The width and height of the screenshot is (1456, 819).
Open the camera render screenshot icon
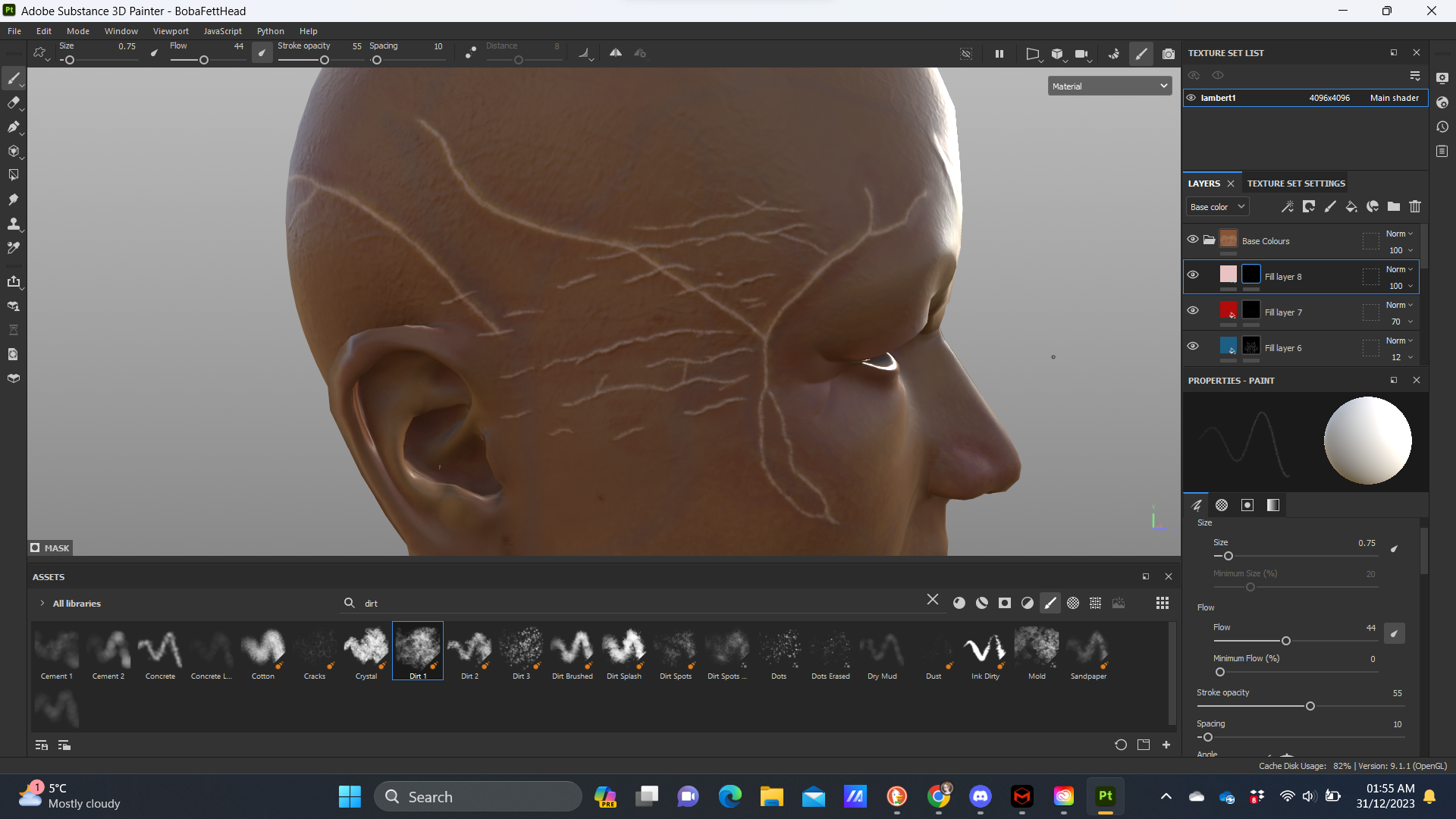(x=1169, y=54)
